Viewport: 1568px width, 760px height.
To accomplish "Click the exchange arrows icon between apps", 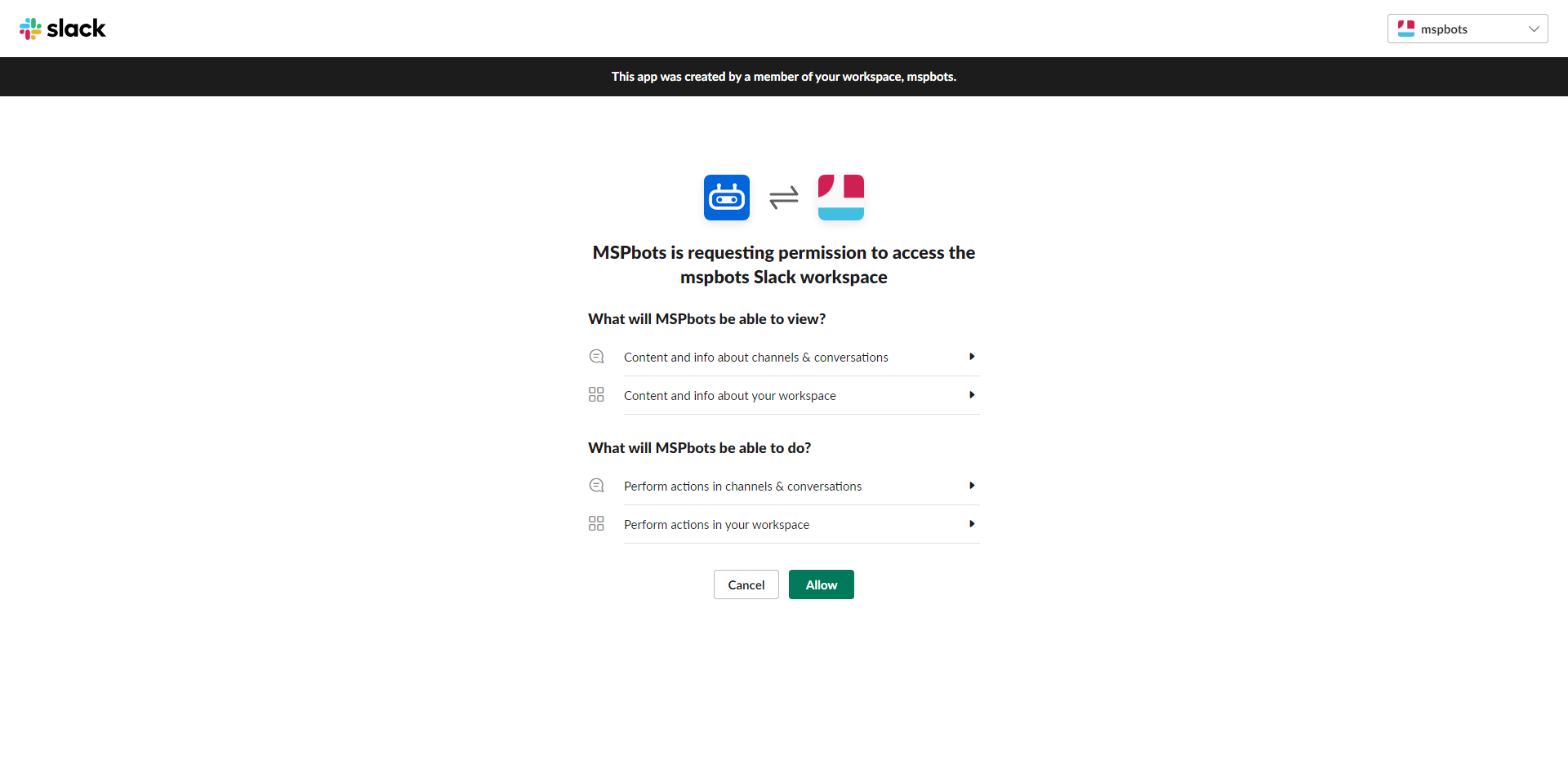I will click(783, 198).
